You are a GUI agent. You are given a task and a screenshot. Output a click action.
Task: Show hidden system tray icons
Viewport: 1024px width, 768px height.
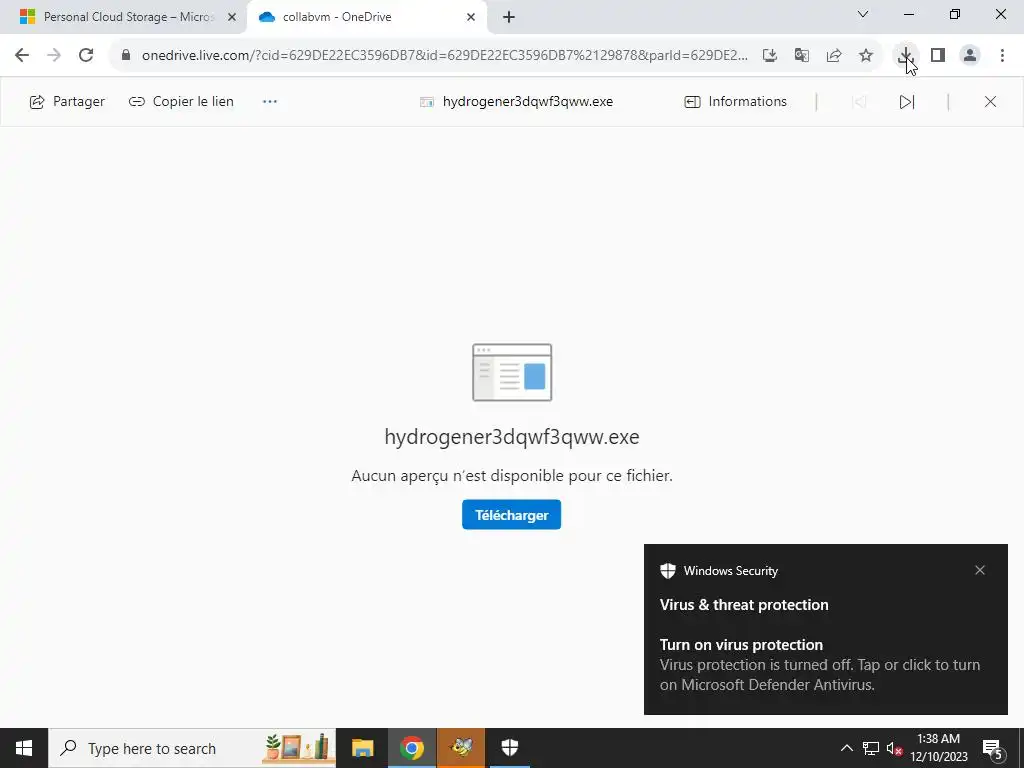click(x=847, y=749)
